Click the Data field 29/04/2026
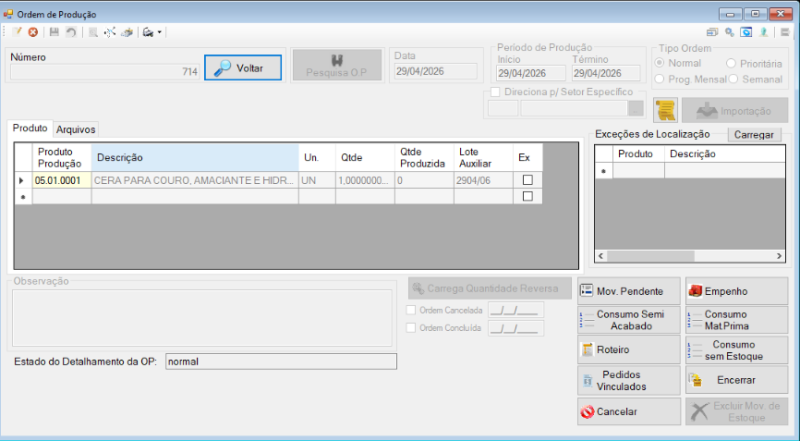Screen dimensions: 800x441 (436, 71)
